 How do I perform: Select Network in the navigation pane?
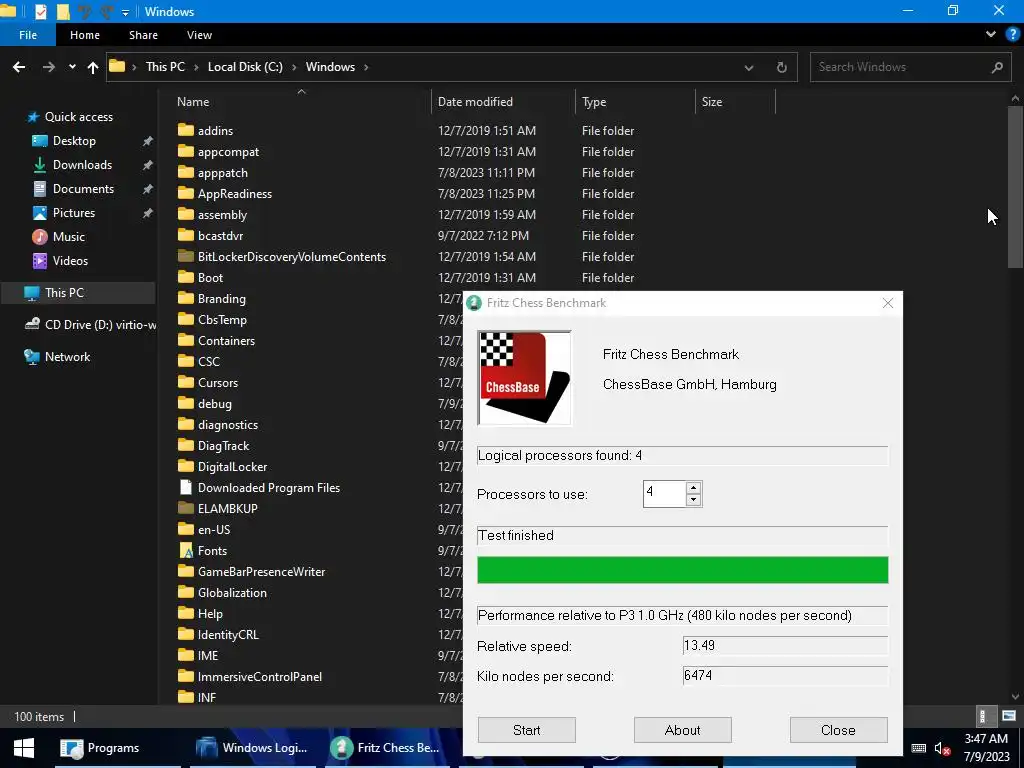(x=67, y=357)
